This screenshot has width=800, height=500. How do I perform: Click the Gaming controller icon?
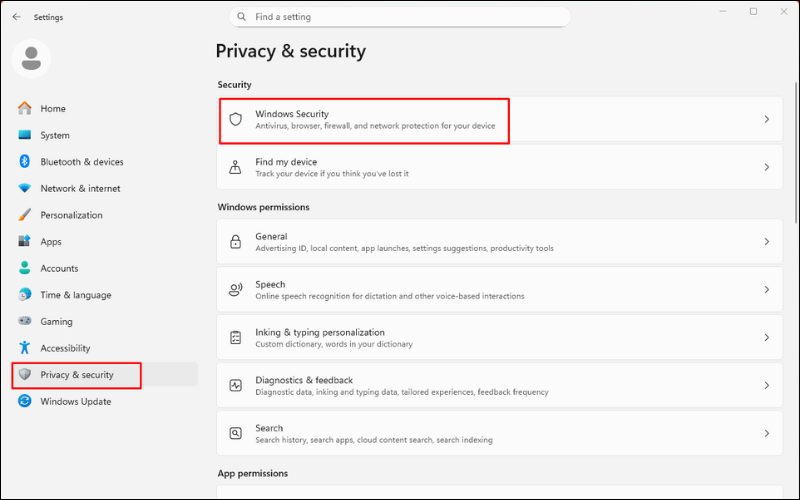tap(24, 321)
